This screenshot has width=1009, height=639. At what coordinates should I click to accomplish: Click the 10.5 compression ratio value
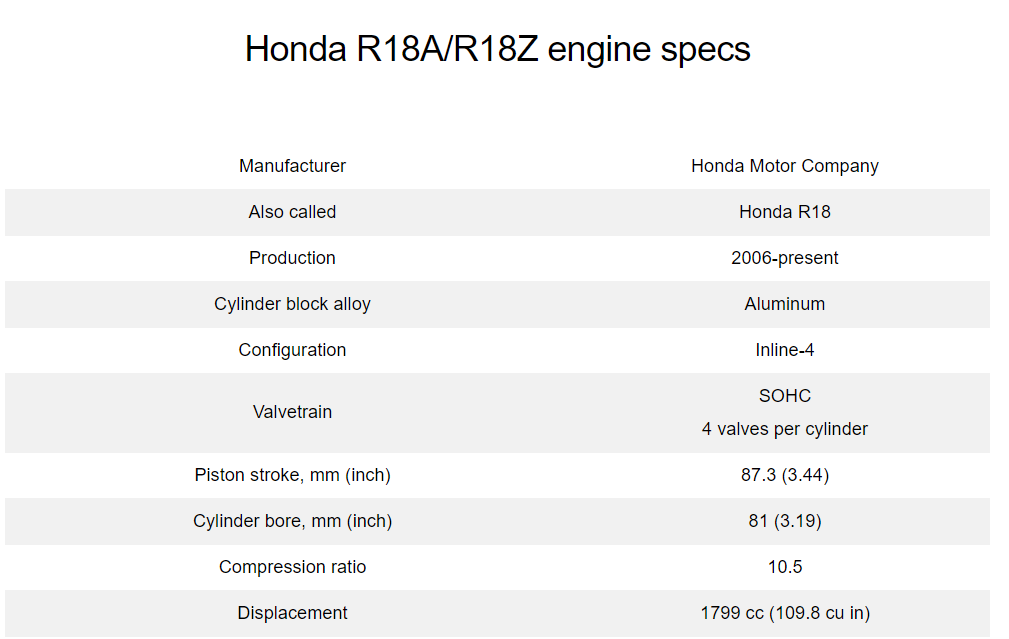tap(784, 567)
